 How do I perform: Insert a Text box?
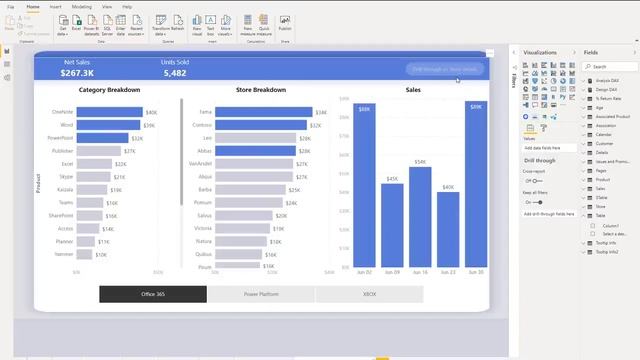click(x=210, y=25)
